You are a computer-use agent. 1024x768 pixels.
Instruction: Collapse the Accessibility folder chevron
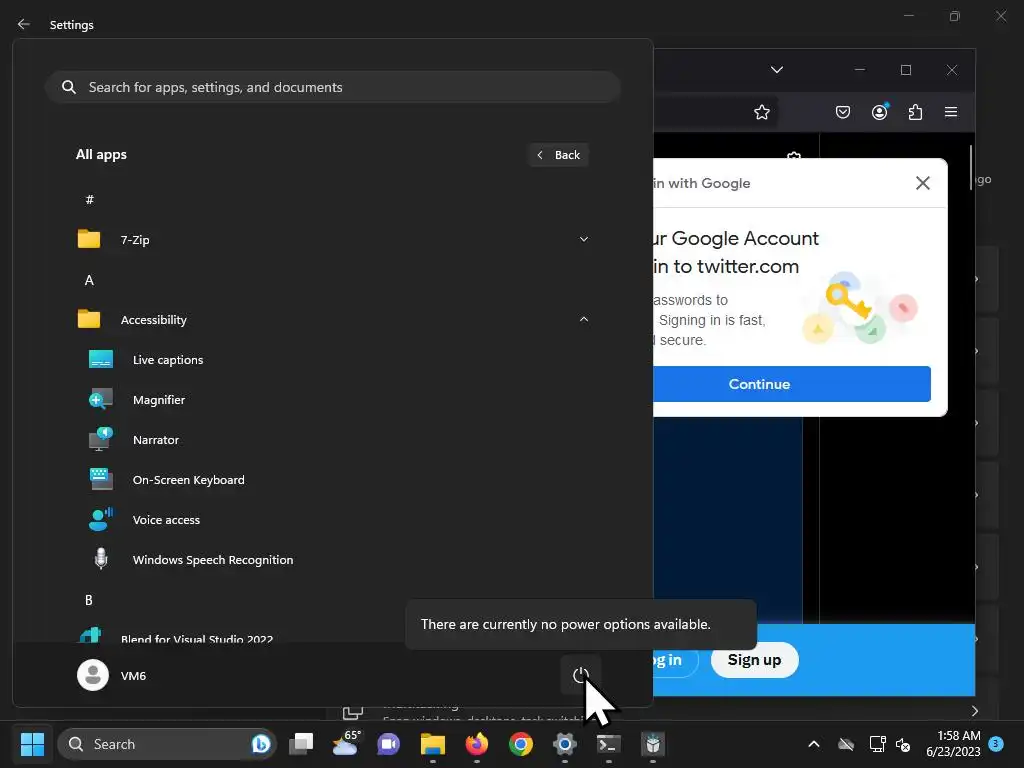[x=584, y=319]
